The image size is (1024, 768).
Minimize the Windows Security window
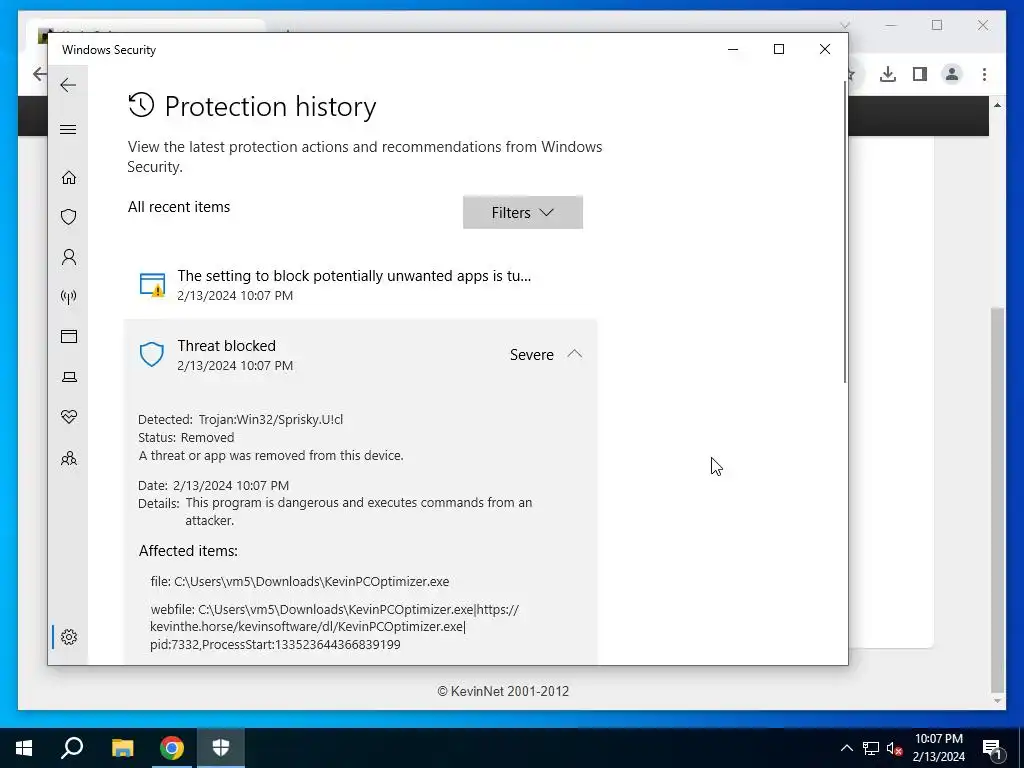coord(733,50)
